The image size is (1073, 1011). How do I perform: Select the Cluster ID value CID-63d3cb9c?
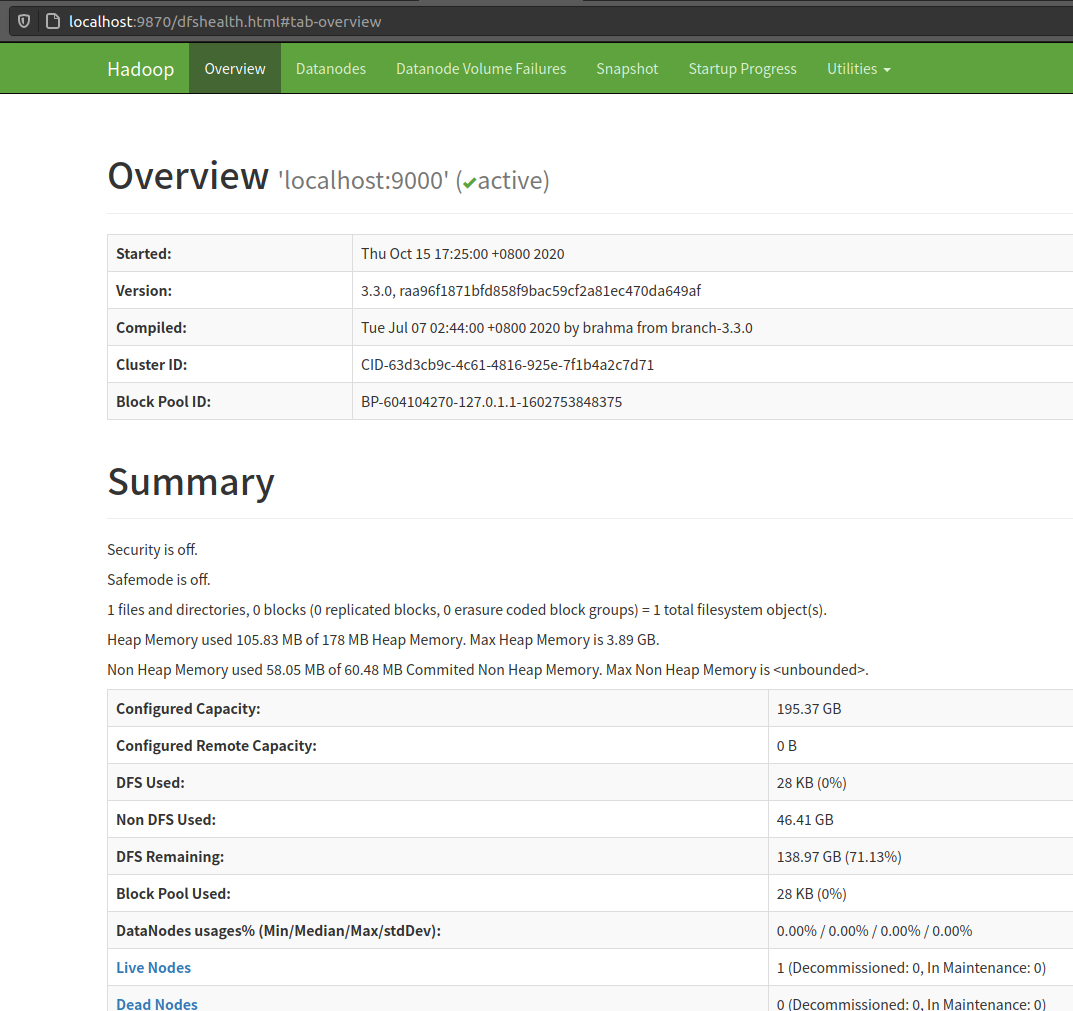click(x=507, y=365)
